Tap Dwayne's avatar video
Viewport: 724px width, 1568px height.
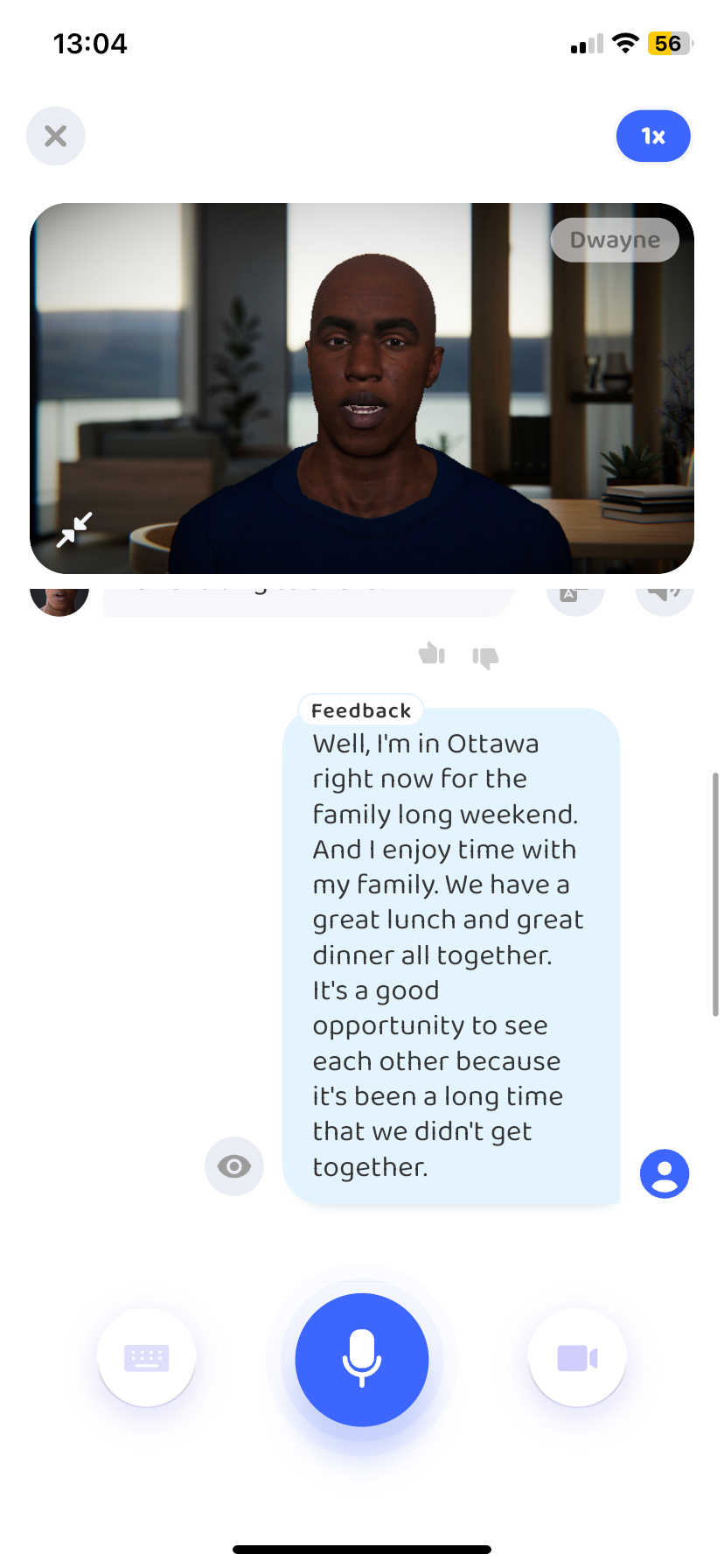[x=362, y=388]
